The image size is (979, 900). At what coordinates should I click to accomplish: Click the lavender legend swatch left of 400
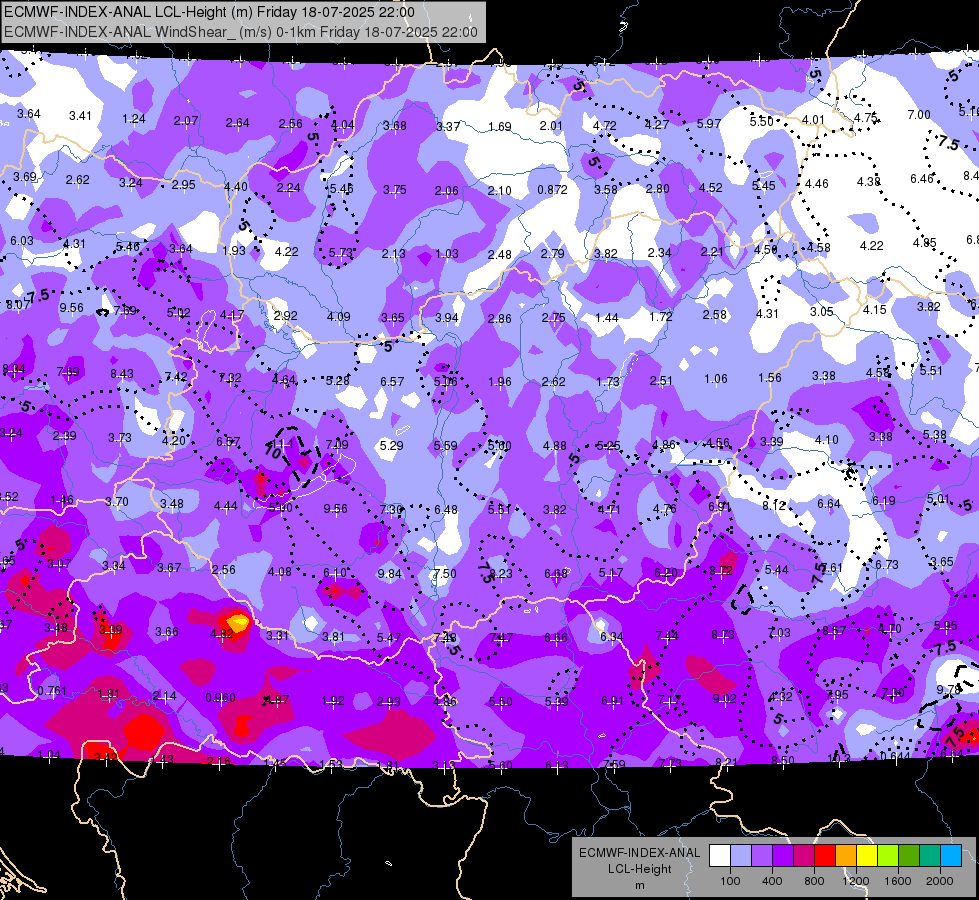(x=762, y=856)
